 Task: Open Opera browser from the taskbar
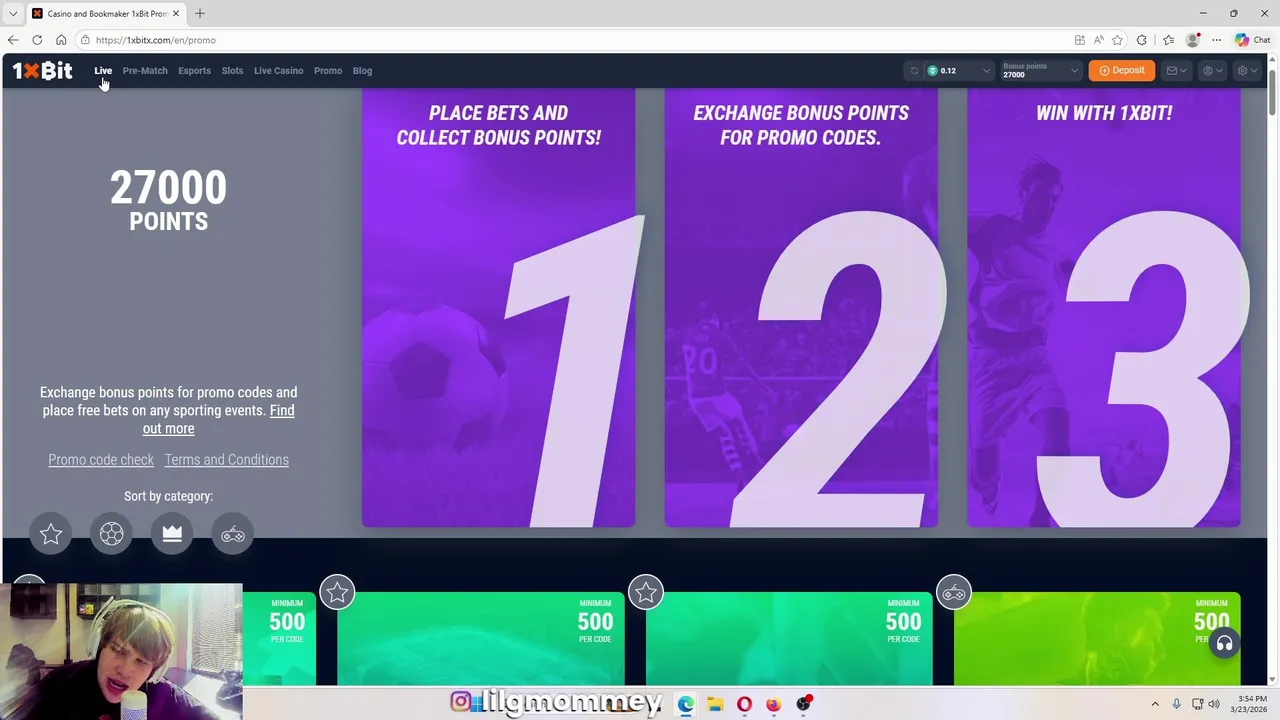[744, 704]
